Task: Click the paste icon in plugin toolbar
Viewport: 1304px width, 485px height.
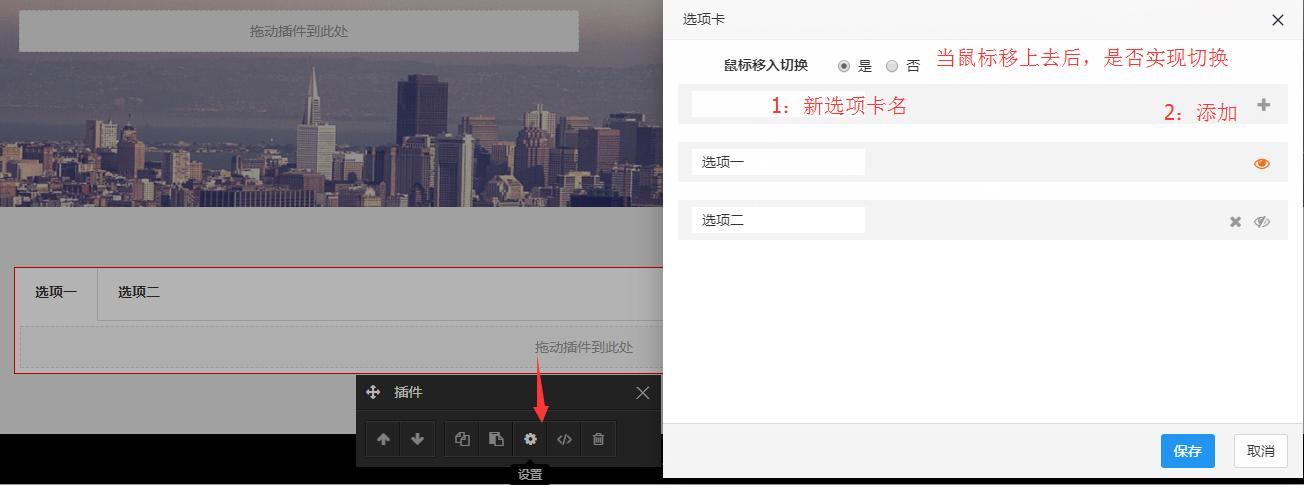Action: click(x=496, y=439)
